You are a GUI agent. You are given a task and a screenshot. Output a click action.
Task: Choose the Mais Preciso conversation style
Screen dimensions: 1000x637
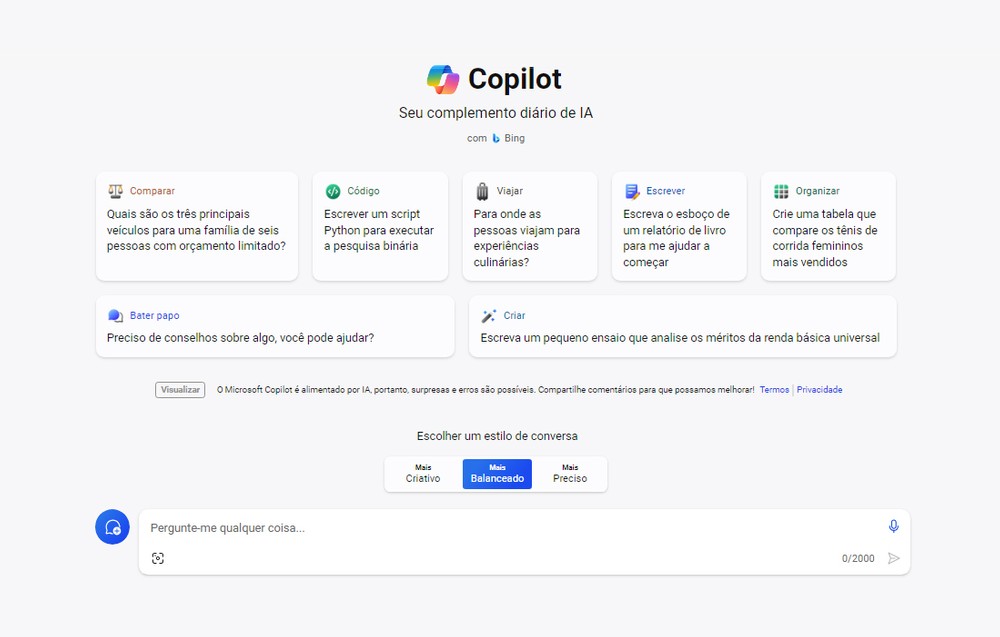(570, 474)
